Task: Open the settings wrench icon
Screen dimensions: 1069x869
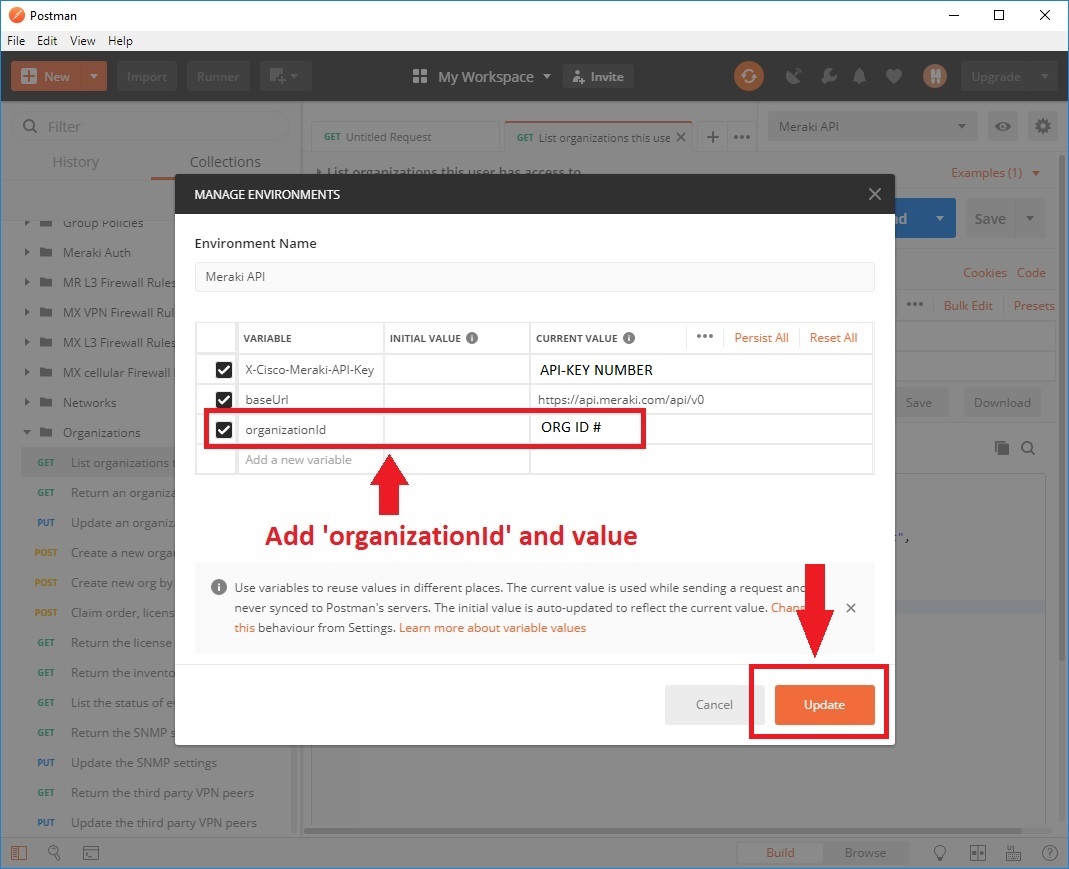Action: (828, 76)
